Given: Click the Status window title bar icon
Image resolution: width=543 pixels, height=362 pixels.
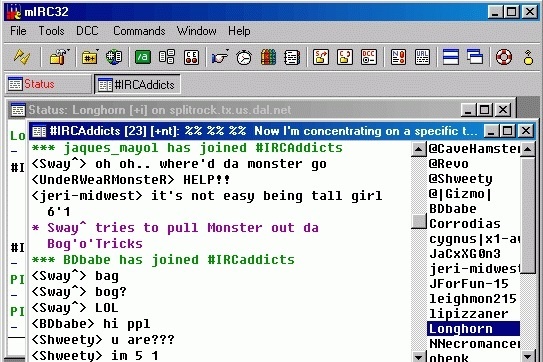Looking at the screenshot, I should pos(18,110).
